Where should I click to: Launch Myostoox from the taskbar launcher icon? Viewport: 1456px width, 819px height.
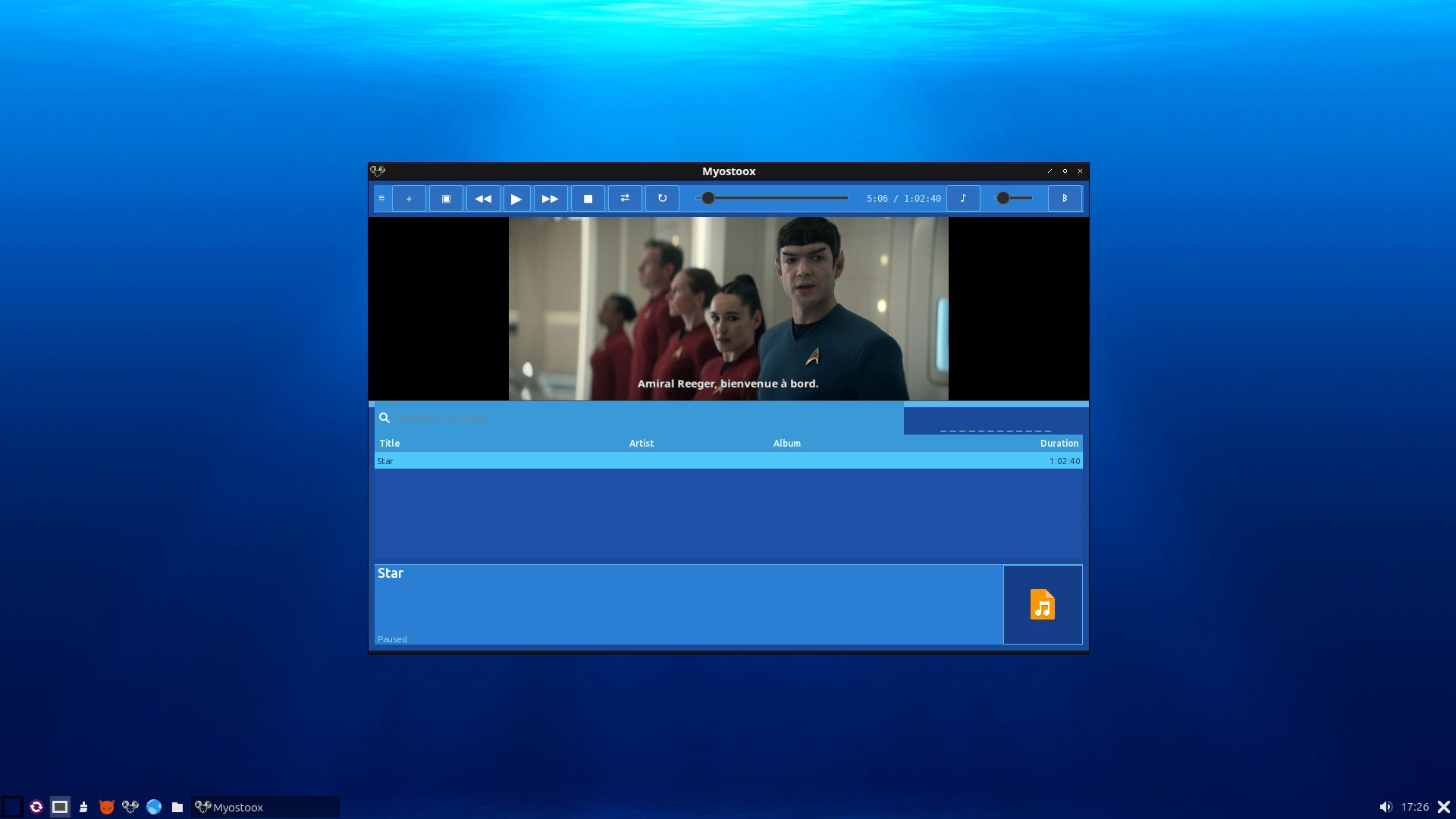click(x=130, y=807)
